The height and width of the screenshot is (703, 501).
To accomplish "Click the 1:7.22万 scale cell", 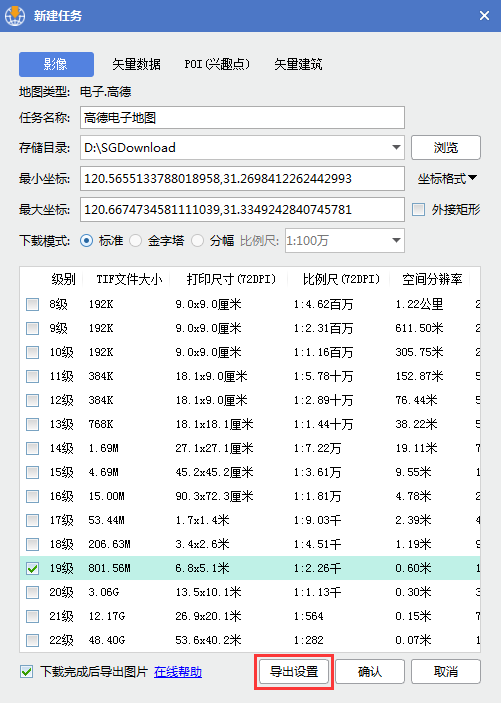I will (x=317, y=448).
